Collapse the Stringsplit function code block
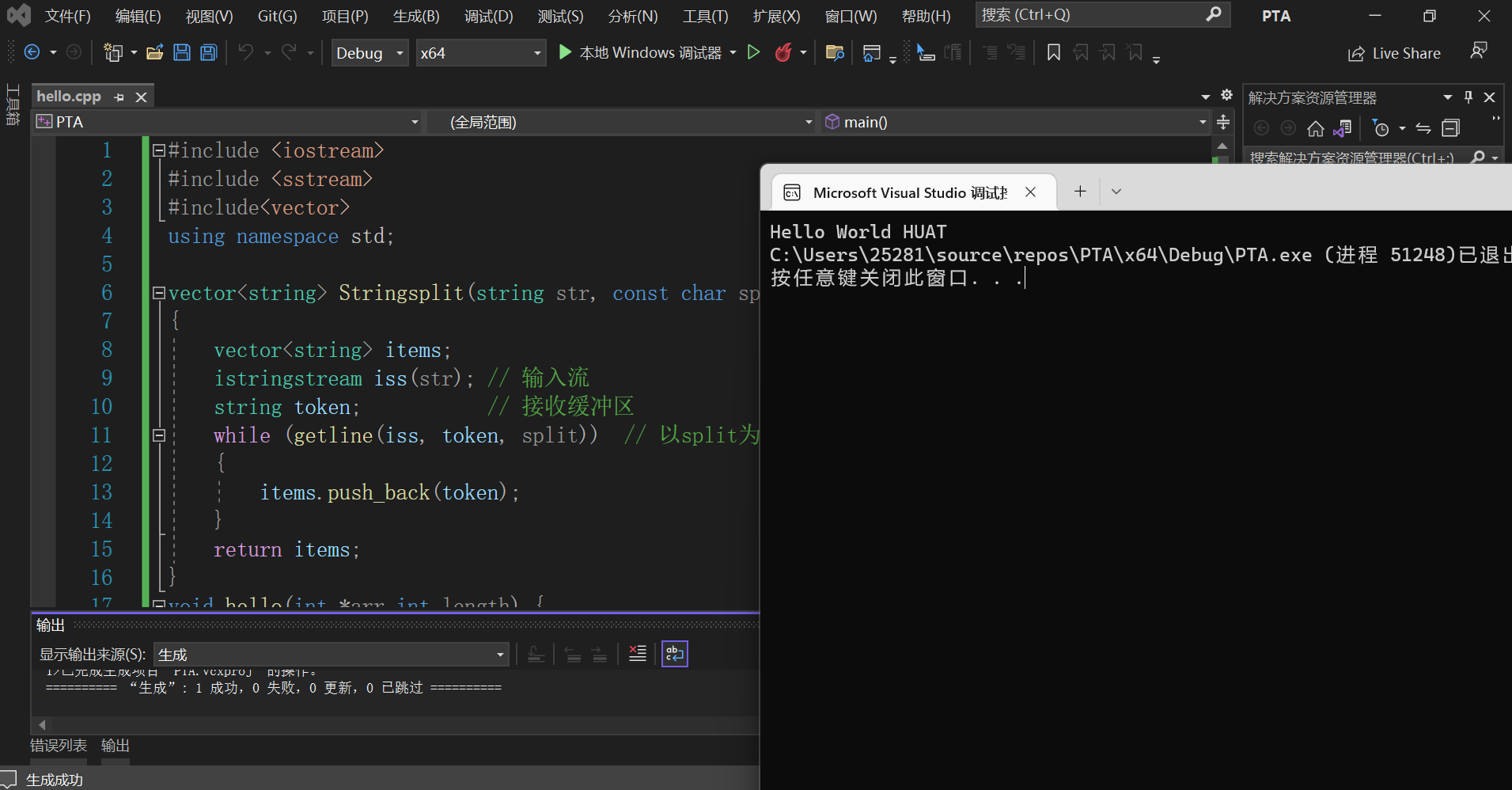Image resolution: width=1512 pixels, height=790 pixels. [x=159, y=293]
